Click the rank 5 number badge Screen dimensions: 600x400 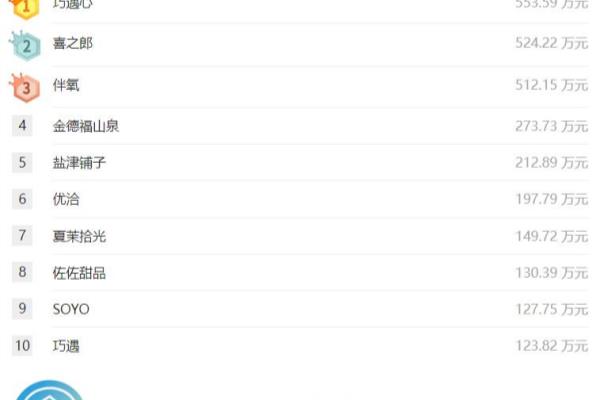[x=22, y=162]
